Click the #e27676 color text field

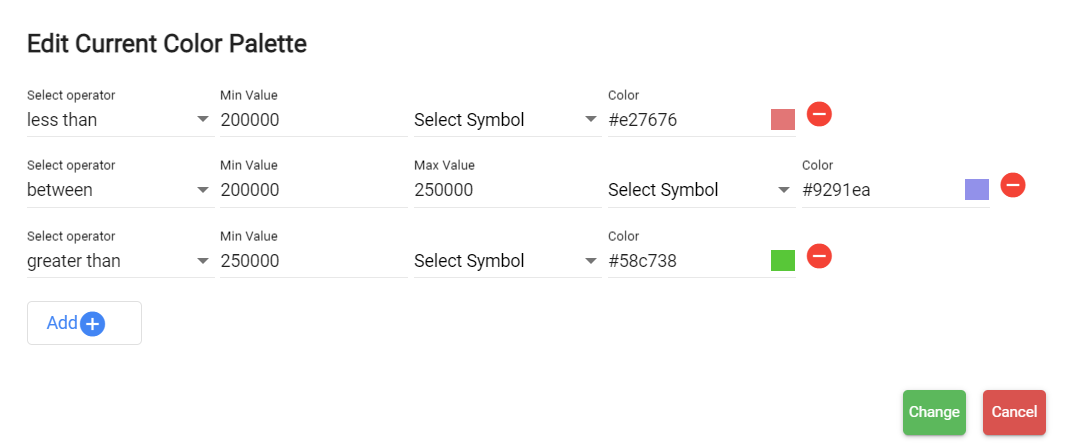coord(686,120)
